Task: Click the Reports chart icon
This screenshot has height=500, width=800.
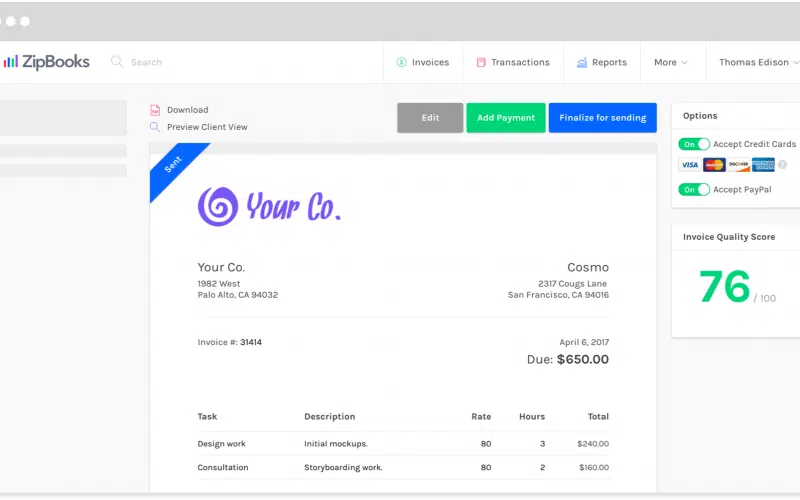Action: pyautogui.click(x=582, y=62)
